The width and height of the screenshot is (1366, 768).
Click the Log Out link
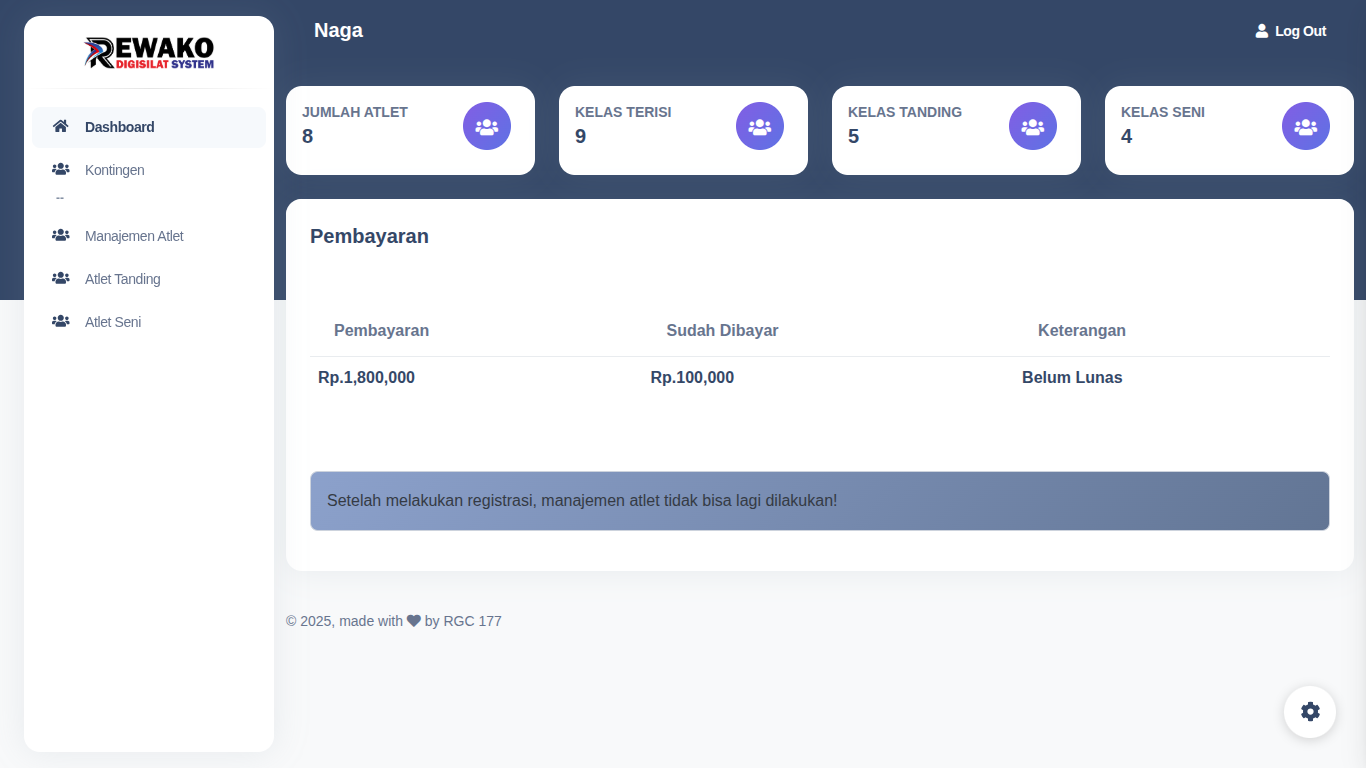pyautogui.click(x=1300, y=31)
